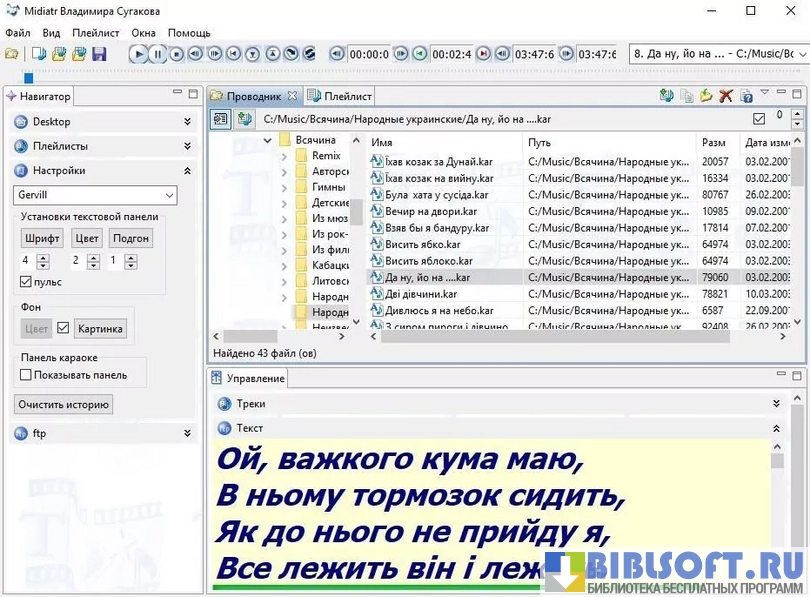Click the Очистить историю button
This screenshot has height=597, width=810.
63,405
